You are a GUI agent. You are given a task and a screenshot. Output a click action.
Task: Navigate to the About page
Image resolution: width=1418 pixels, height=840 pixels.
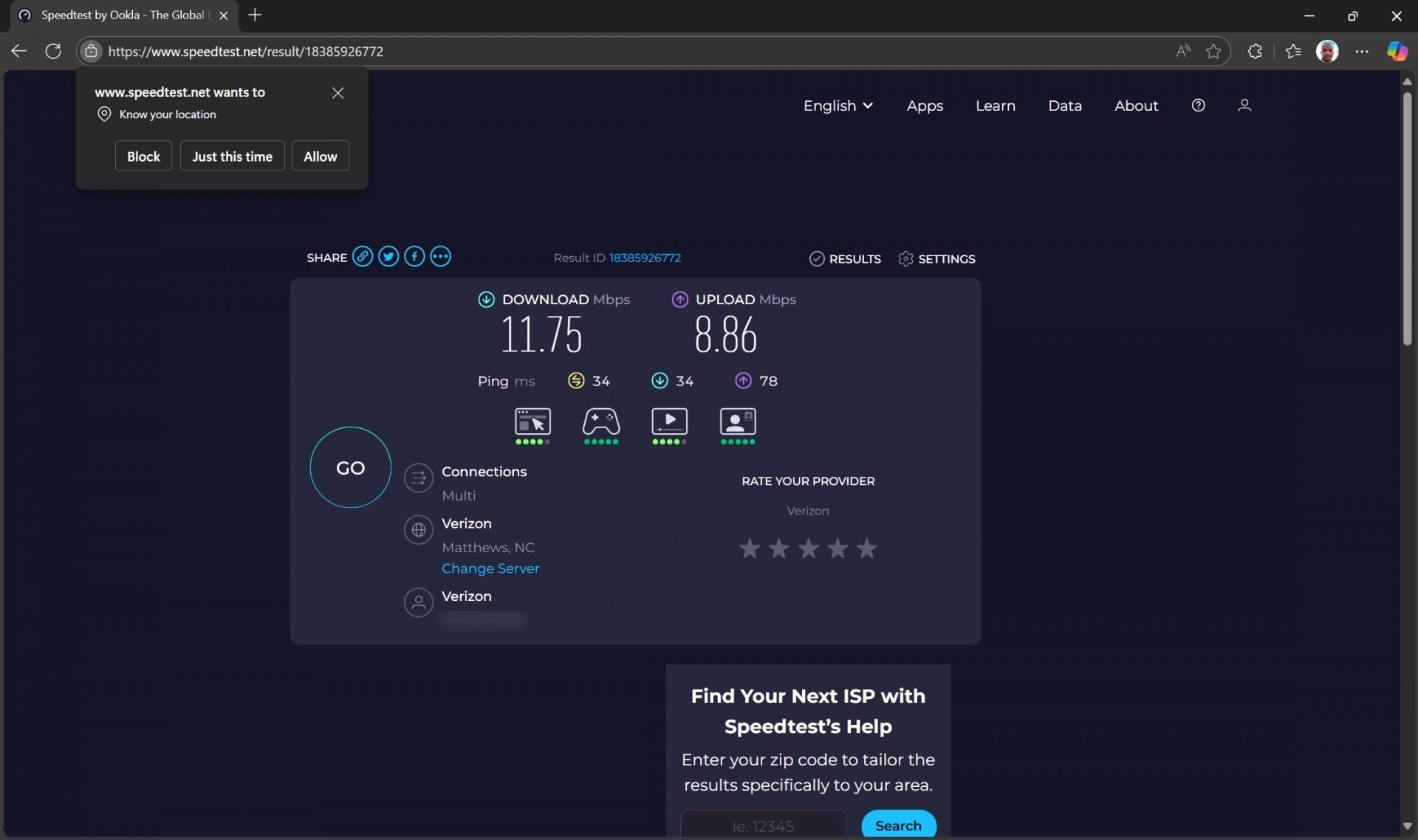1135,106
